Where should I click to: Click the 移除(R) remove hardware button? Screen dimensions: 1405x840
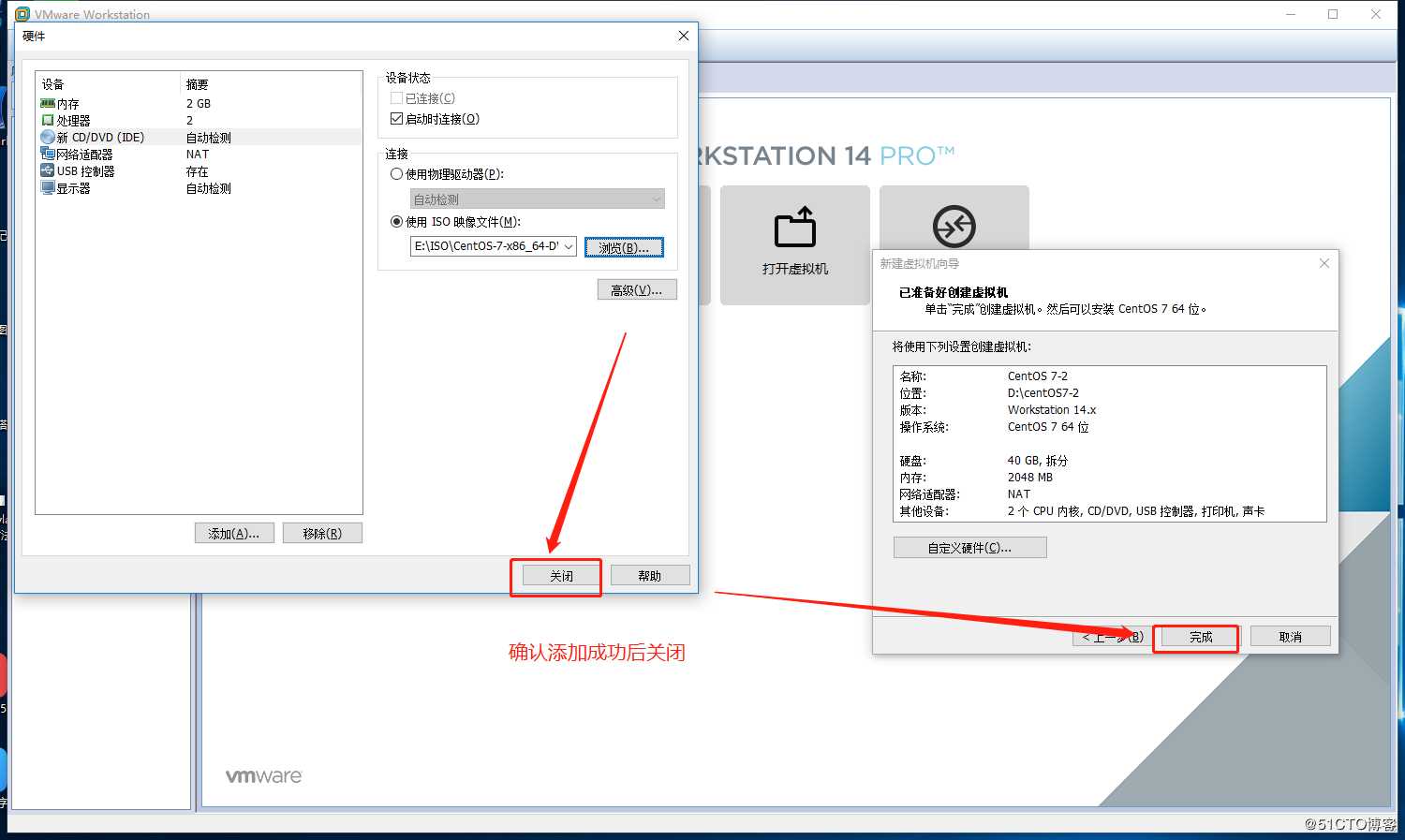click(322, 533)
